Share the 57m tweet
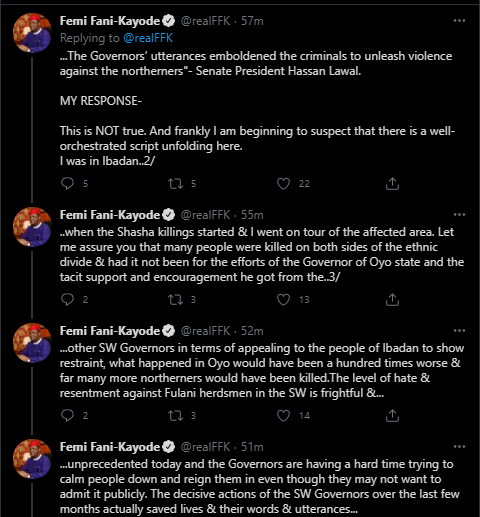480x517 pixels. (x=392, y=183)
